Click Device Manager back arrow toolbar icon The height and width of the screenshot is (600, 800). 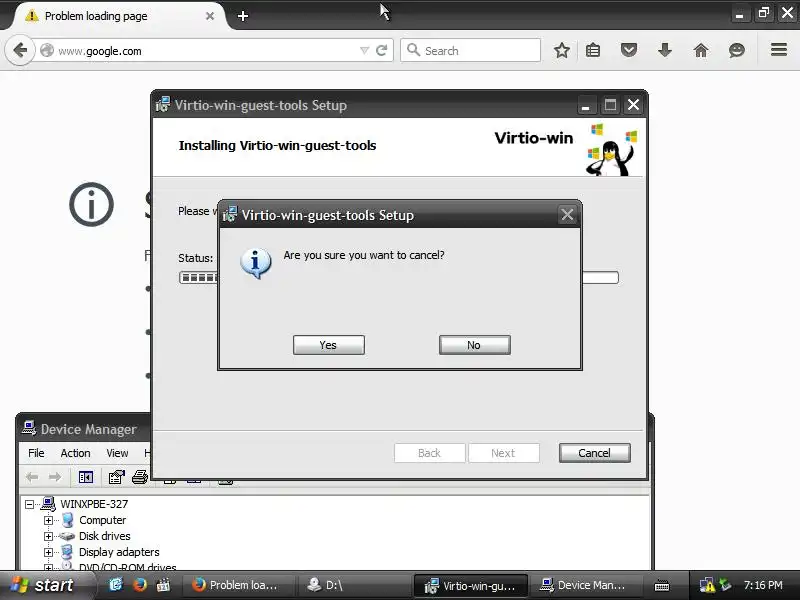click(x=32, y=477)
